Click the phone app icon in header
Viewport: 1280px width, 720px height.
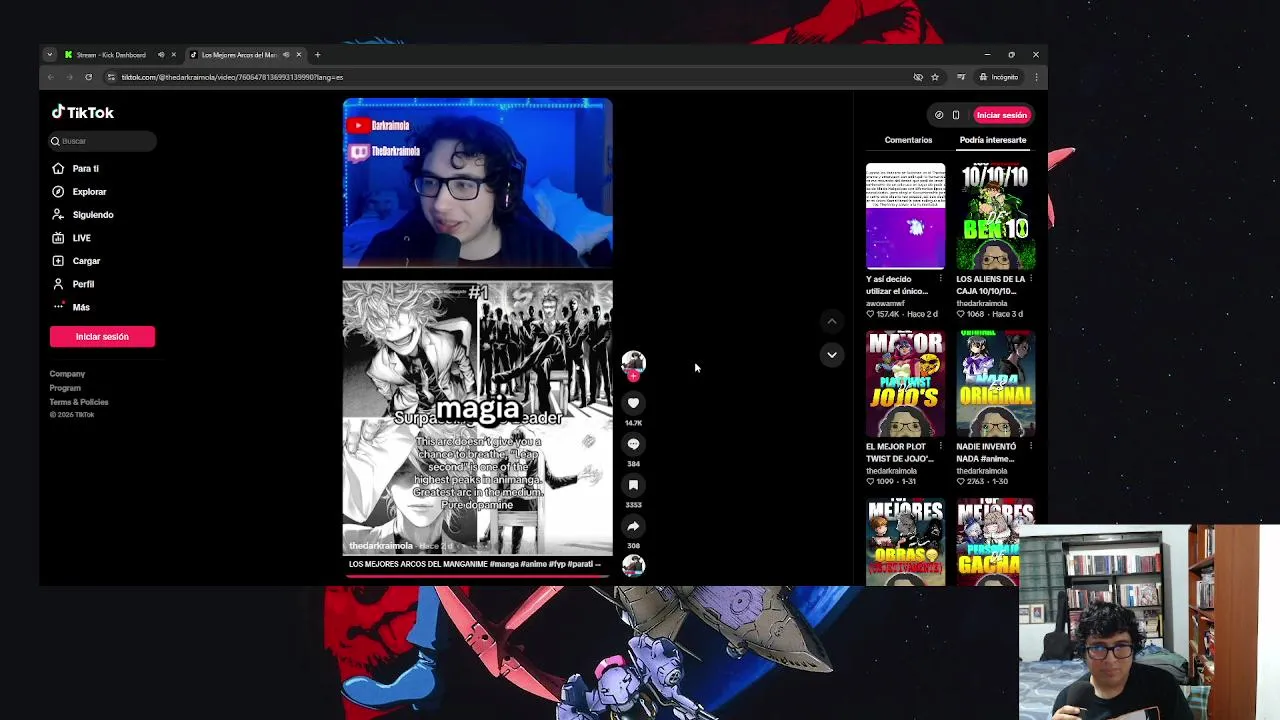click(956, 115)
